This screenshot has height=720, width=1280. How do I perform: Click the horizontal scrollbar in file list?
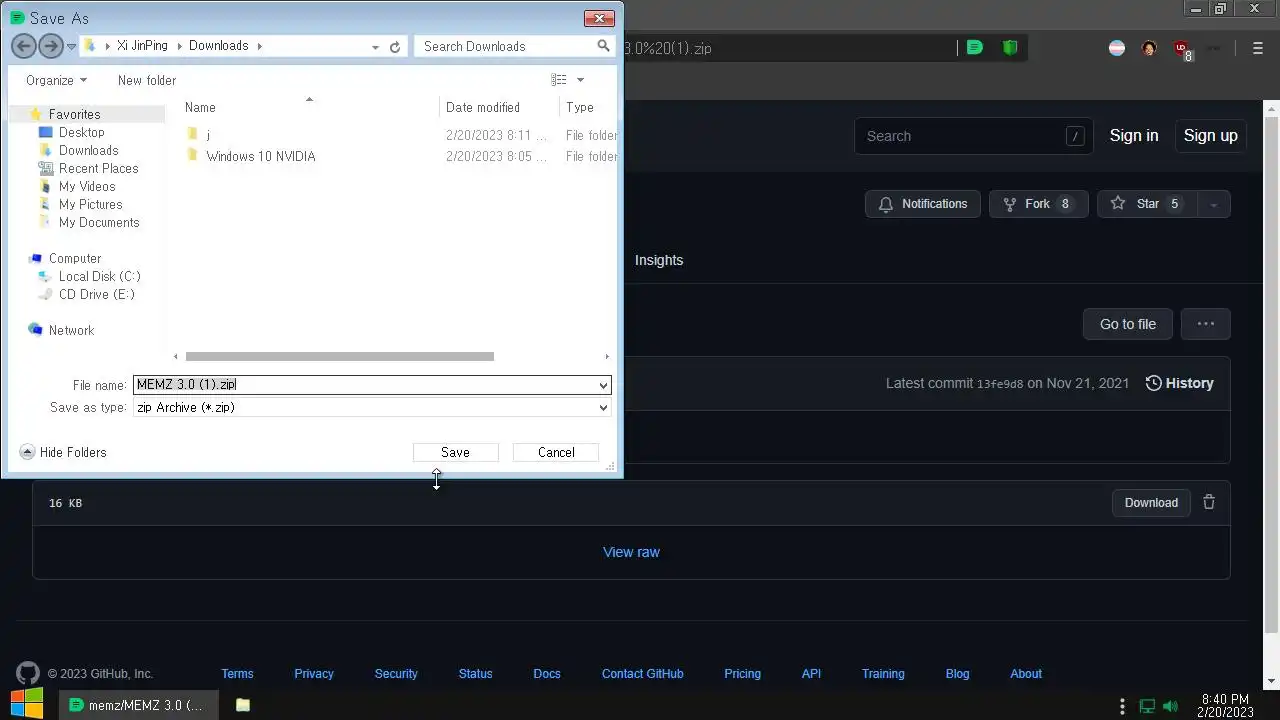[x=339, y=356]
